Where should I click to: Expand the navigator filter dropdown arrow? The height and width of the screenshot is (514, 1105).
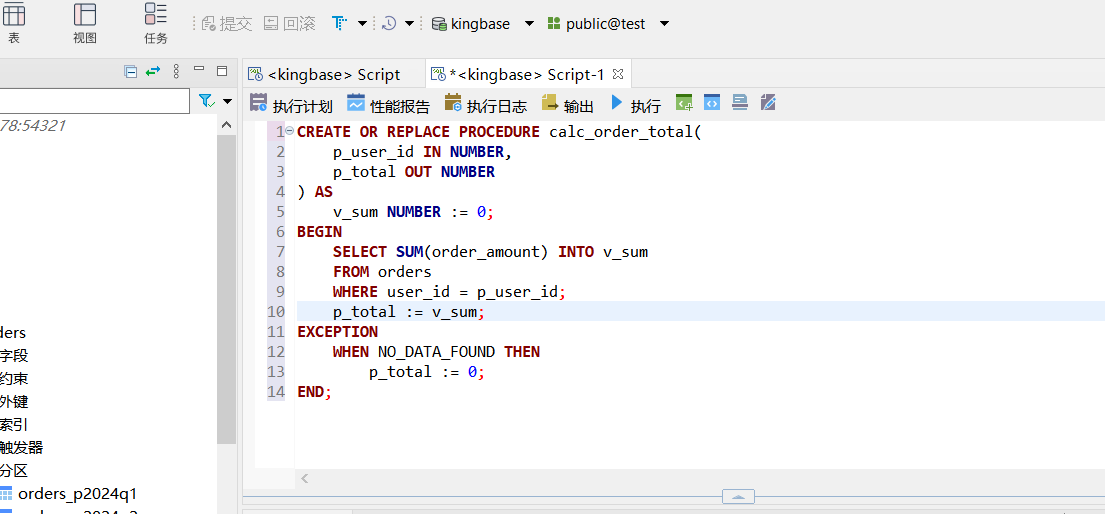pos(228,101)
